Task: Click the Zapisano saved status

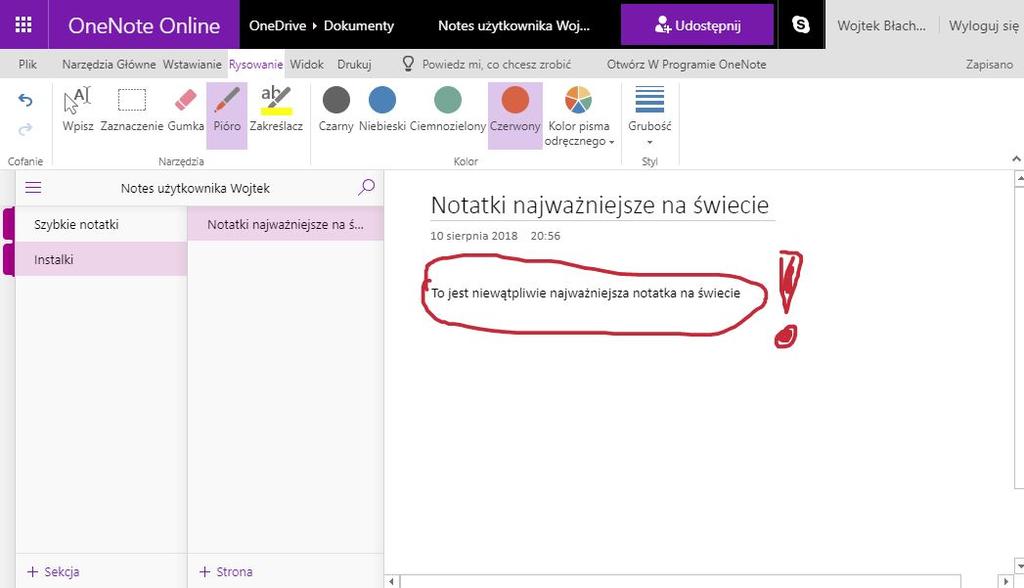Action: click(x=989, y=64)
